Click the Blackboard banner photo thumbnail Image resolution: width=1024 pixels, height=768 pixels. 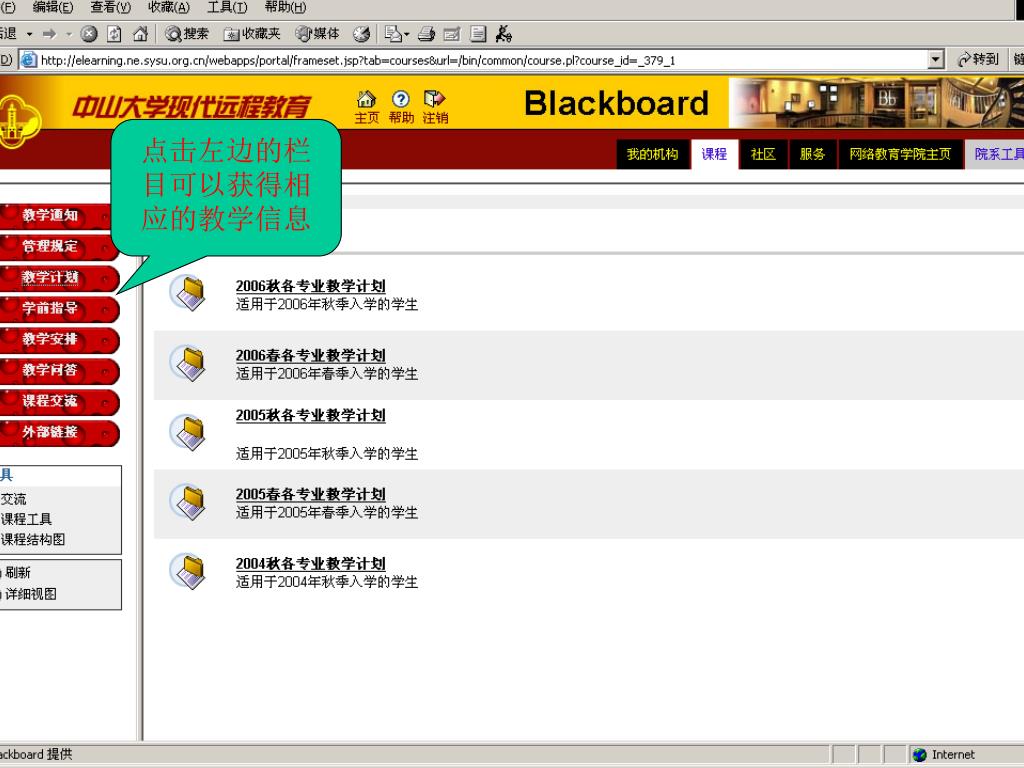(876, 103)
